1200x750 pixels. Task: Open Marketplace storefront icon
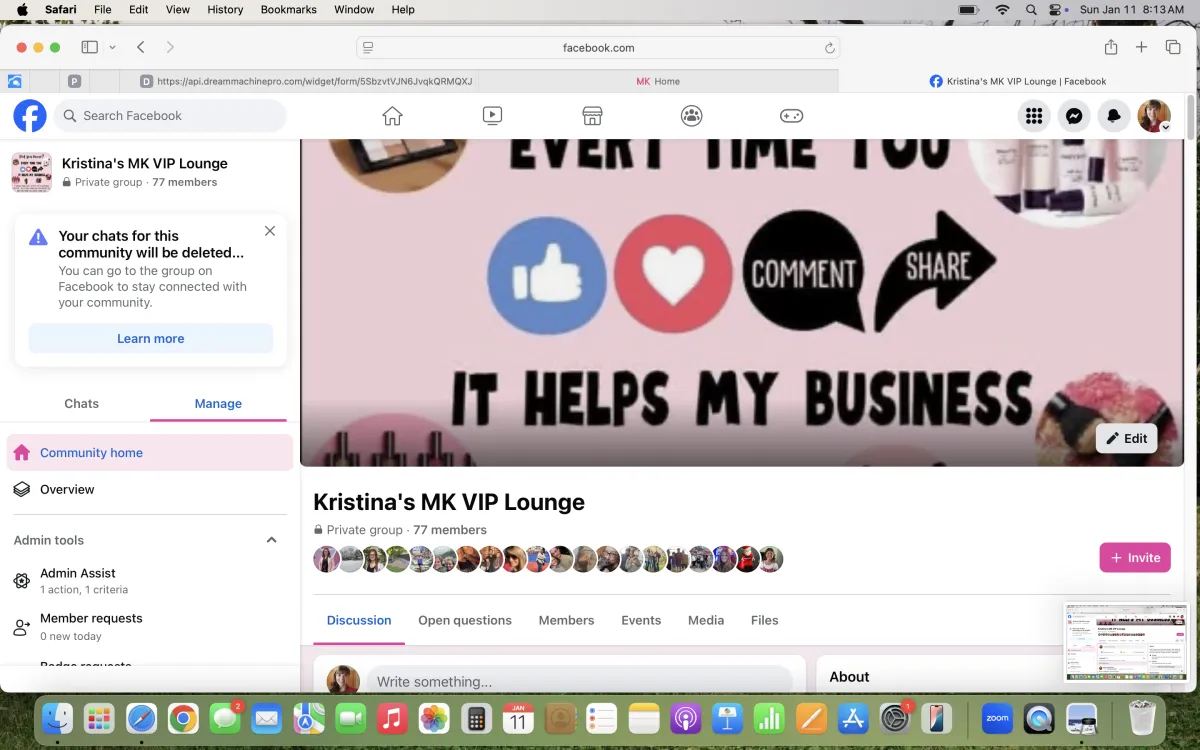click(592, 116)
